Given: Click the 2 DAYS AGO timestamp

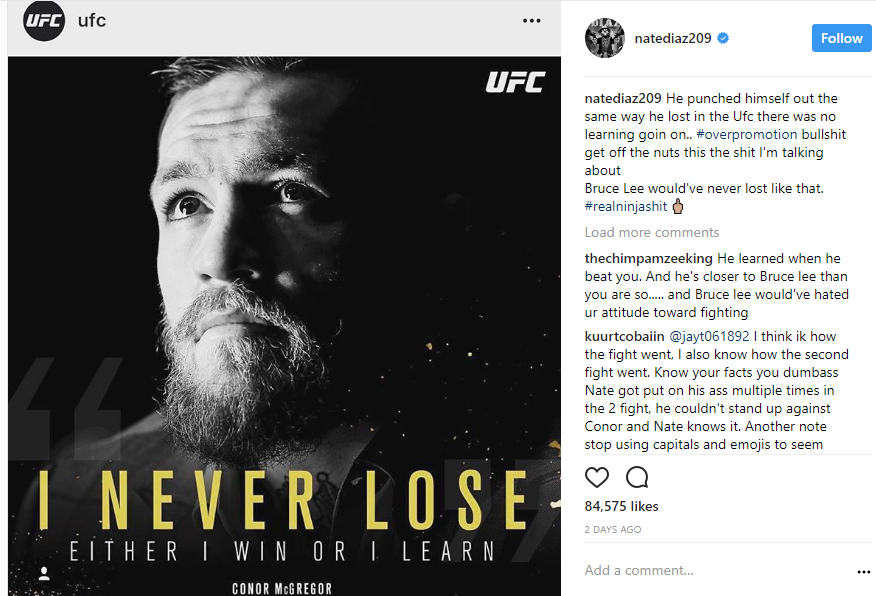Looking at the screenshot, I should coord(613,530).
